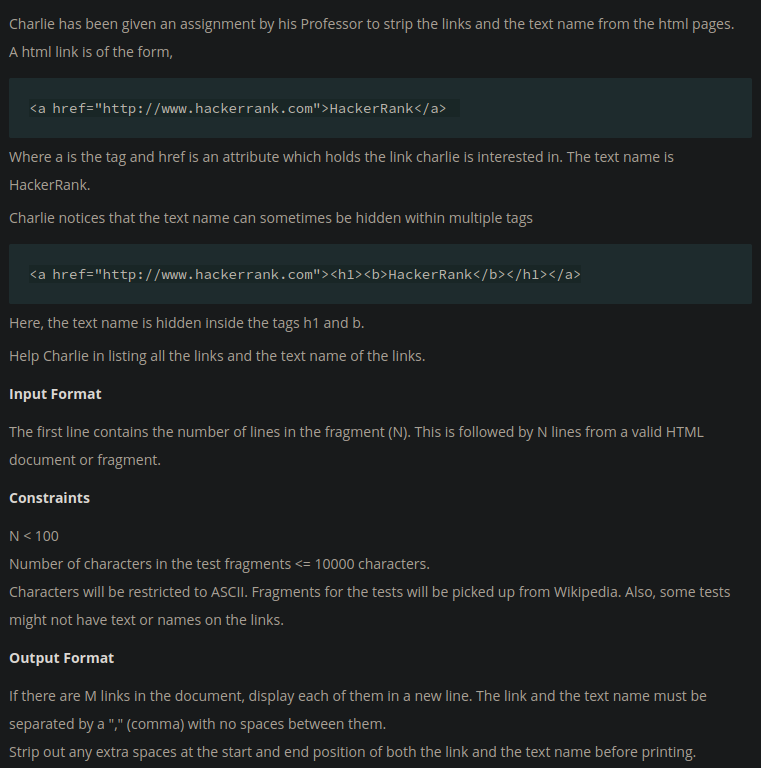The width and height of the screenshot is (761, 768).
Task: Click the sentence about text hidden within multiple tags
Action: 270,218
